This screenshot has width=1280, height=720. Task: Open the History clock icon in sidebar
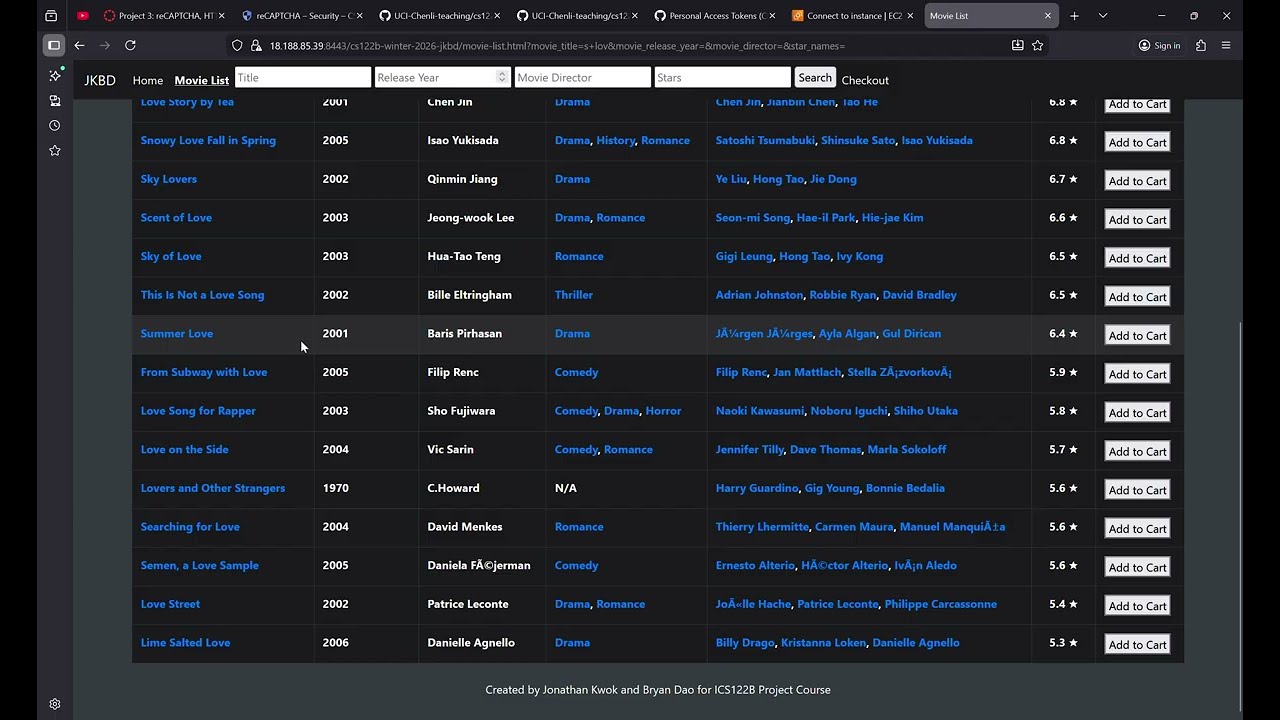tap(55, 126)
